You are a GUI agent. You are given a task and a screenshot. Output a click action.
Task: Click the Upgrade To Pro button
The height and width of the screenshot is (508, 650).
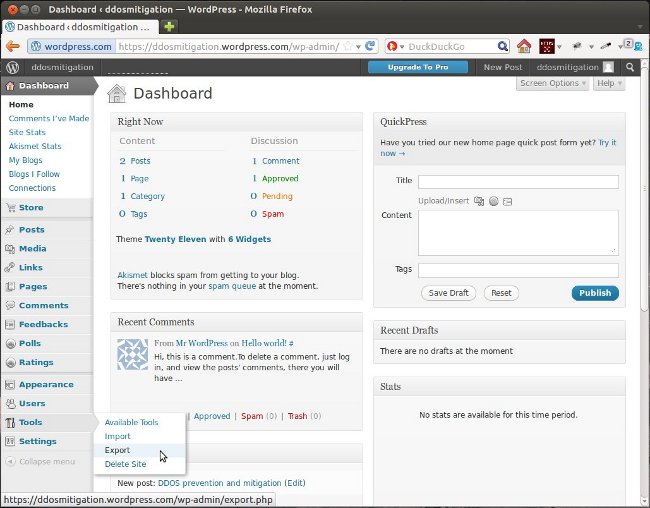417,67
